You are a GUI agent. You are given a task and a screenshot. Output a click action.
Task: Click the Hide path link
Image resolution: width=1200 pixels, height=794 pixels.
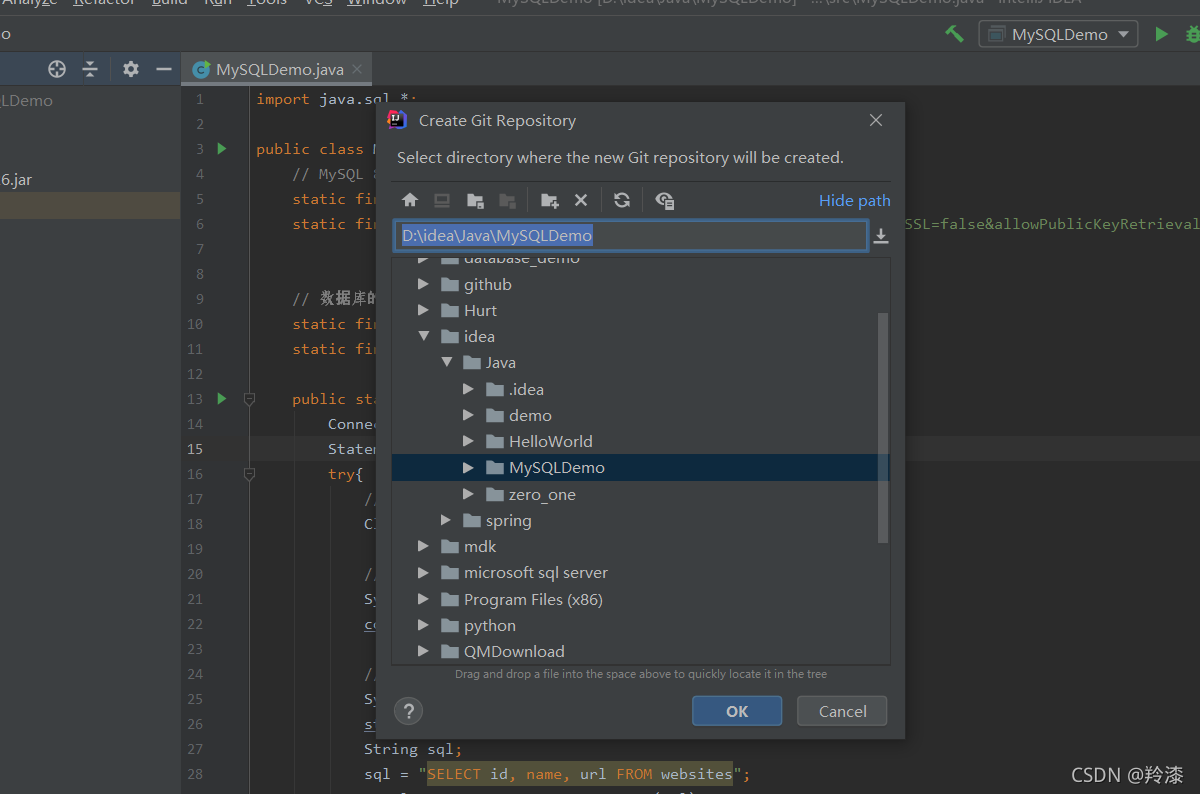pyautogui.click(x=854, y=200)
